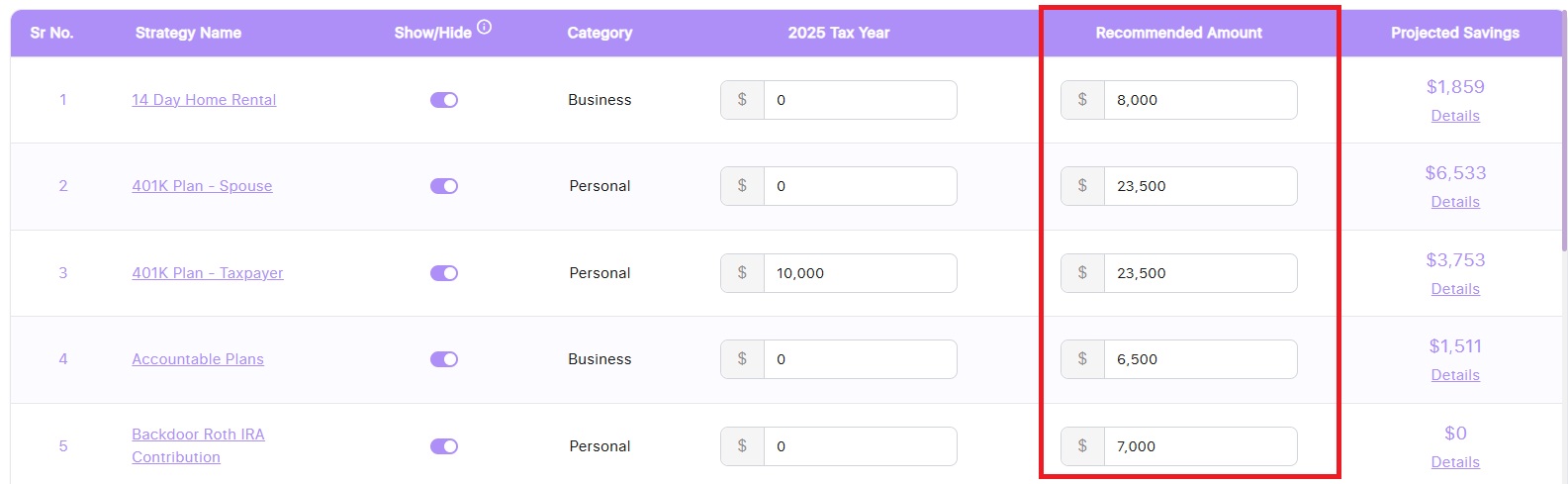
Task: Open the 401K Plan - Taxpayer link
Action: pyautogui.click(x=208, y=273)
